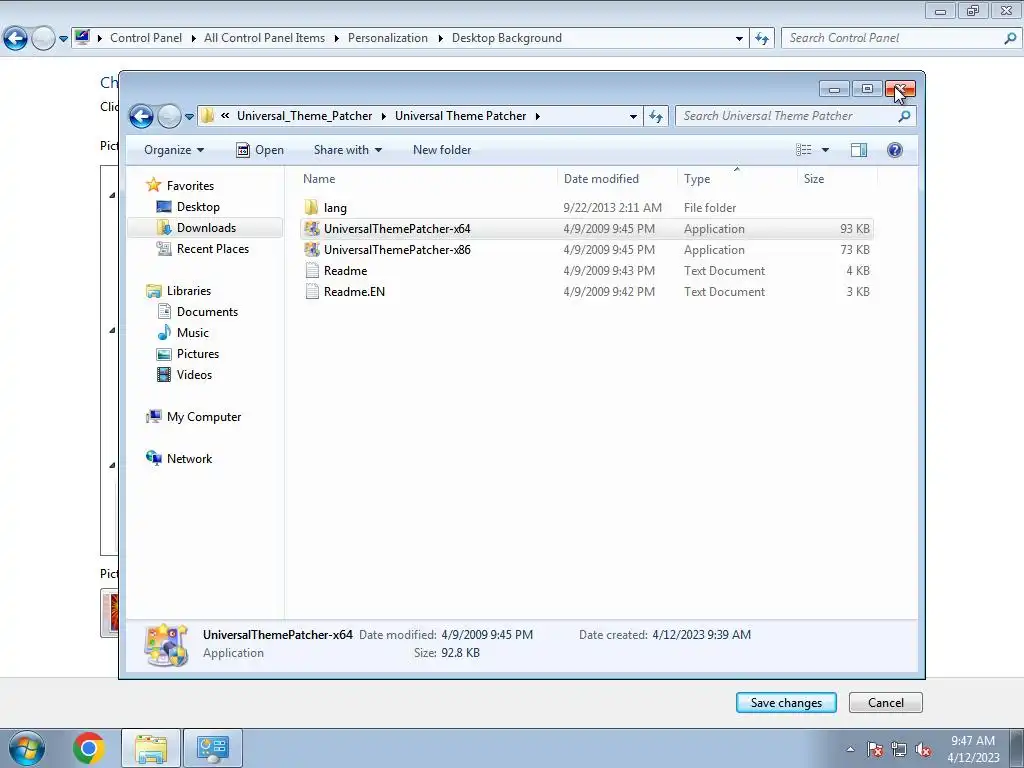Select UniversalThemePatcher-x86 application icon
This screenshot has width=1024, height=768.
pos(312,249)
